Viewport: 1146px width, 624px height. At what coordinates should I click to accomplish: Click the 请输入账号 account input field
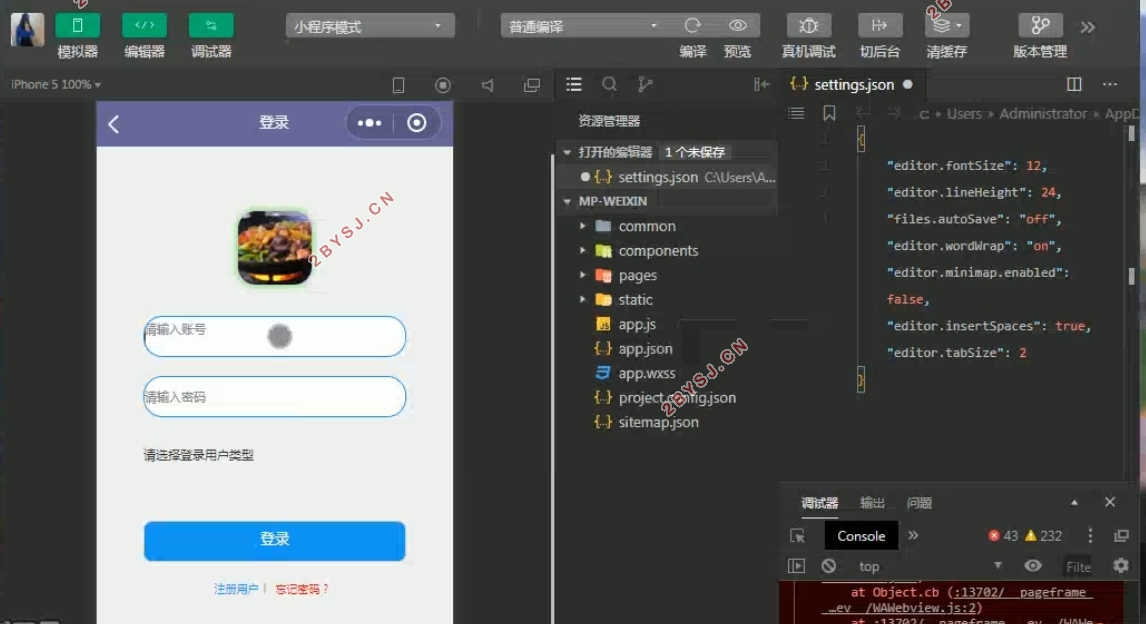coord(274,336)
